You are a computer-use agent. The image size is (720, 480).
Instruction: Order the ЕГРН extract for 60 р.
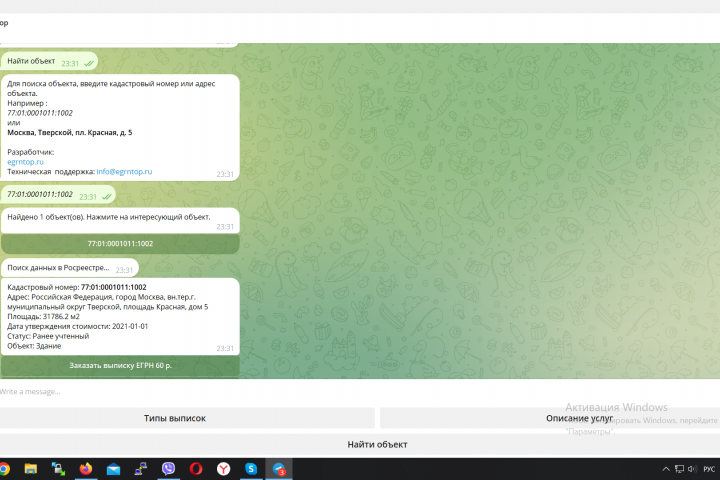click(120, 366)
